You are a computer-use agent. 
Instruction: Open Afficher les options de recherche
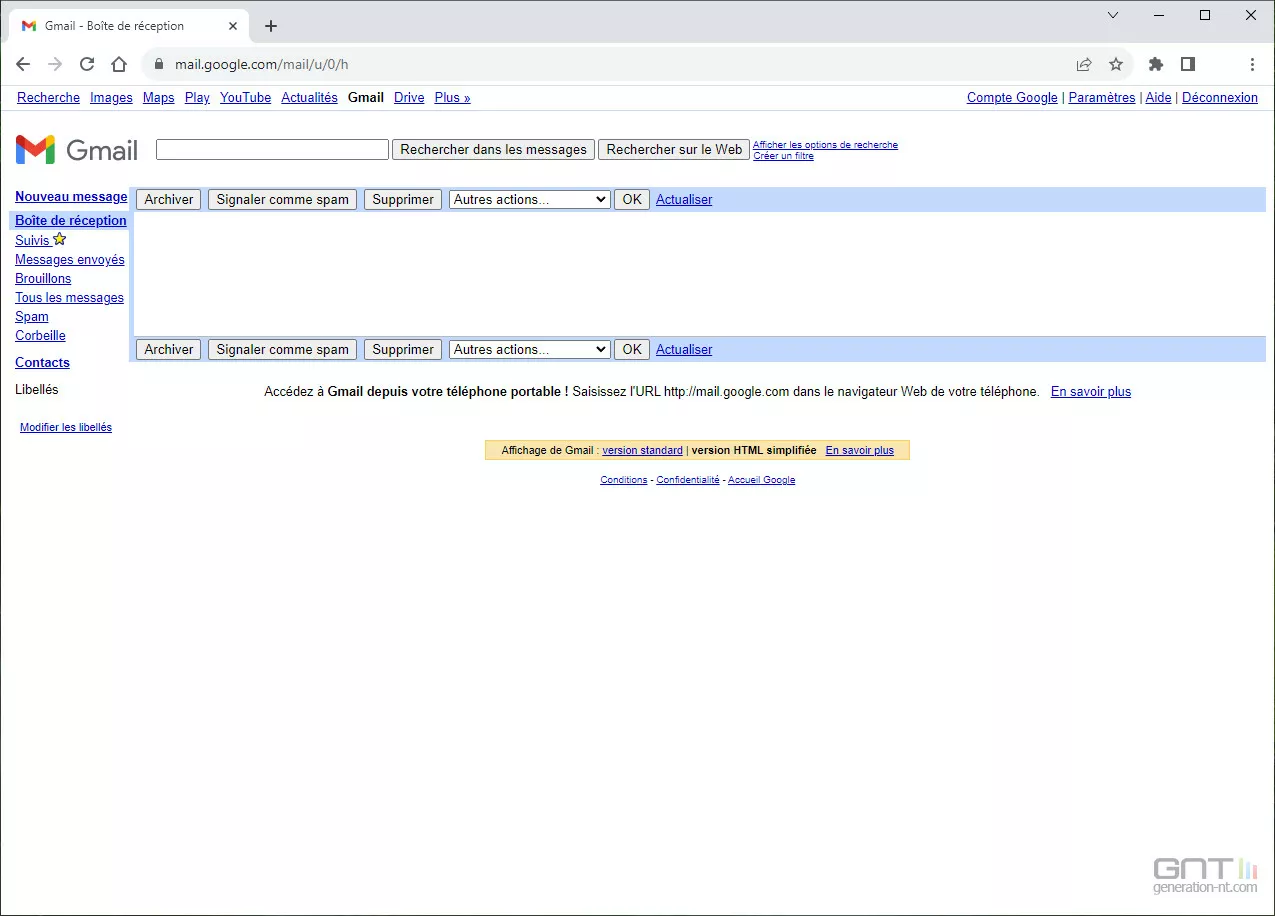(825, 144)
